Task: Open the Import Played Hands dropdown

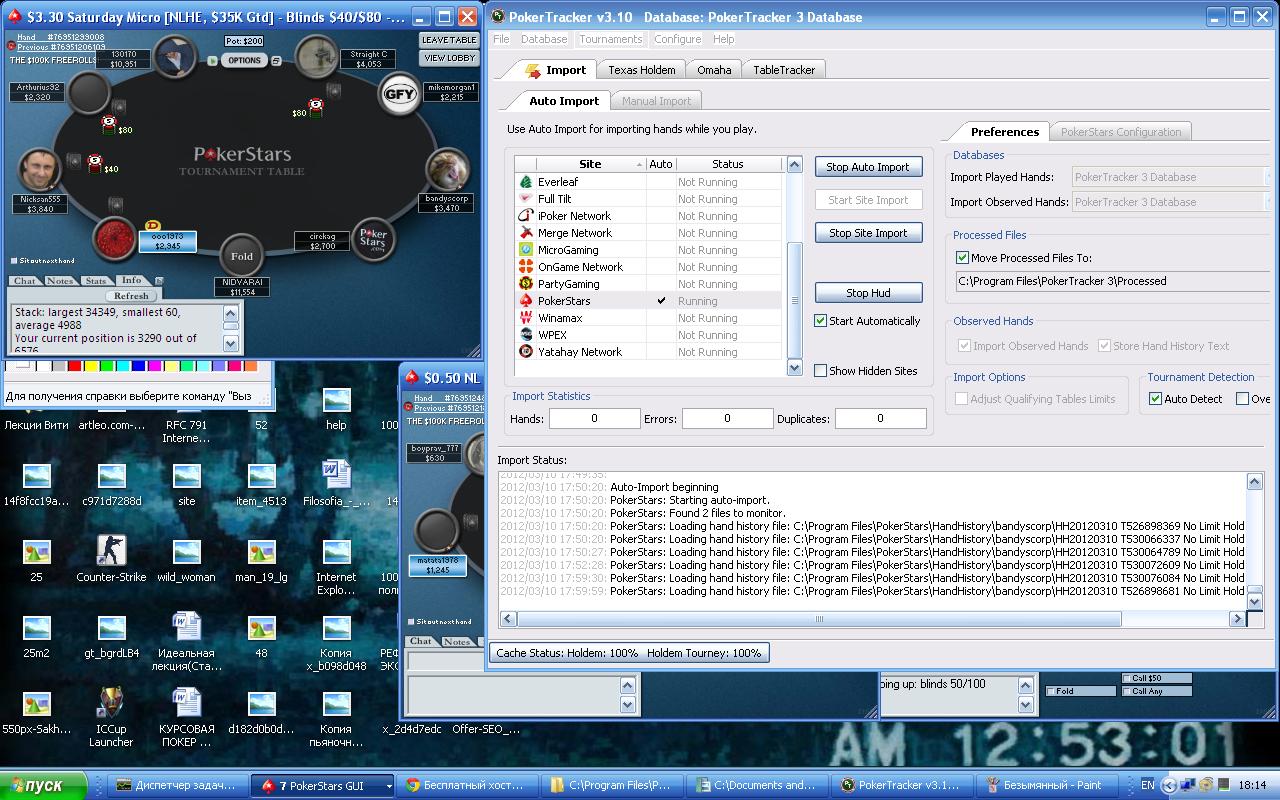Action: [x=1170, y=177]
